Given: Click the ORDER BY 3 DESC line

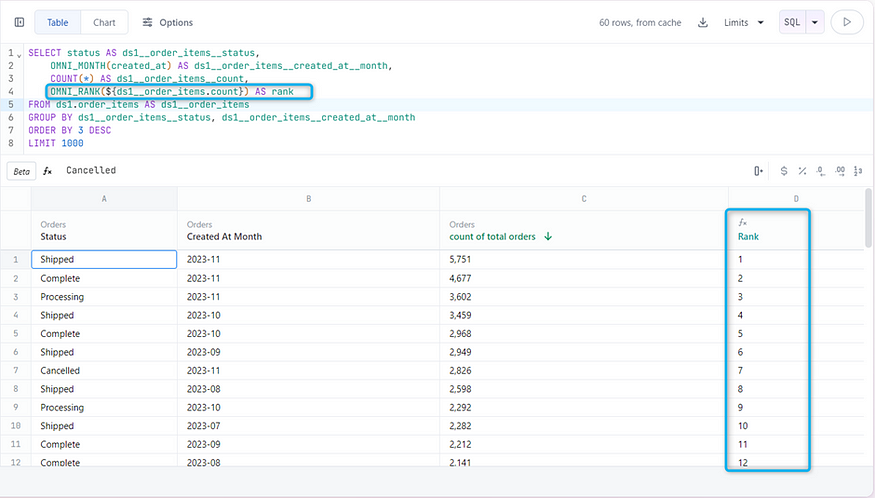Looking at the screenshot, I should pyautogui.click(x=70, y=131).
